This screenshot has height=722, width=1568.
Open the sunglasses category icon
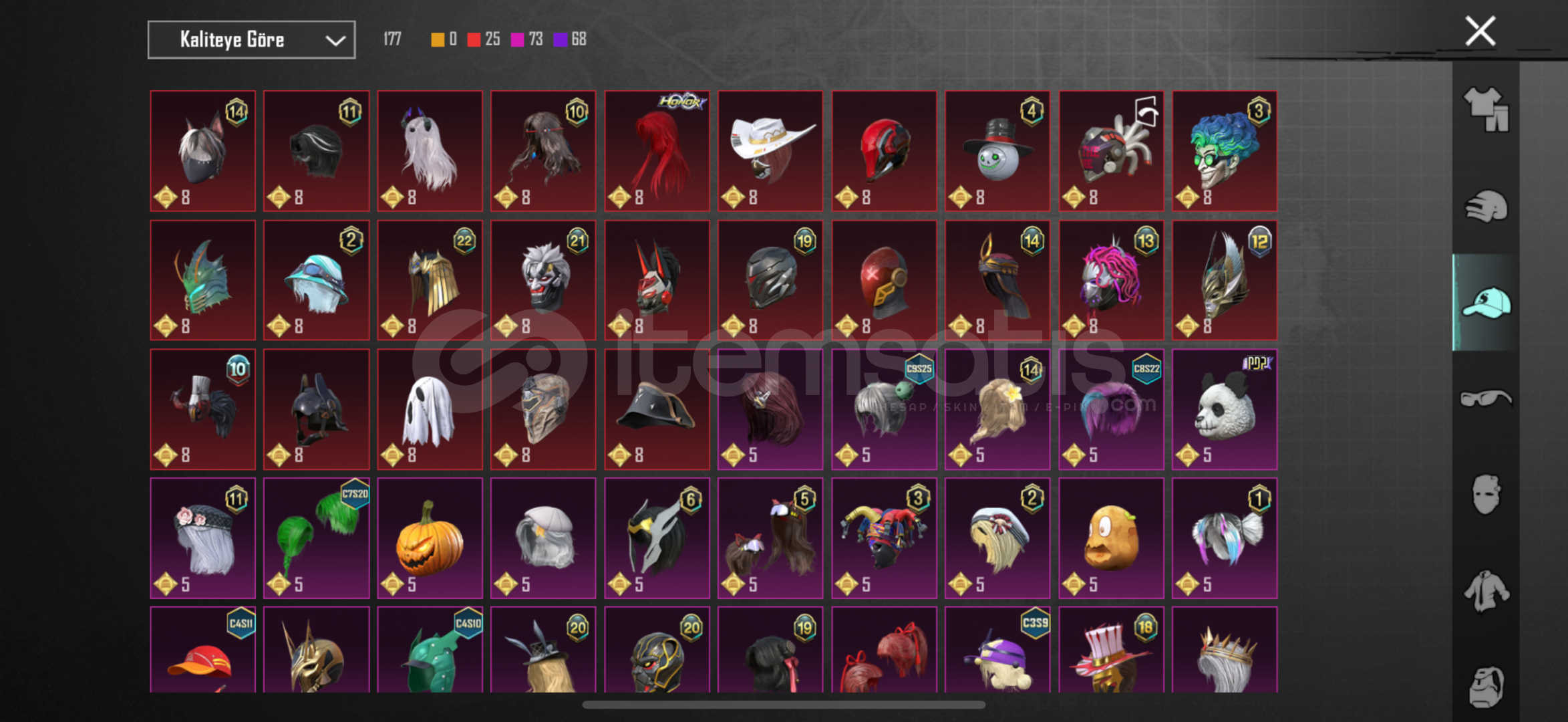(1486, 398)
